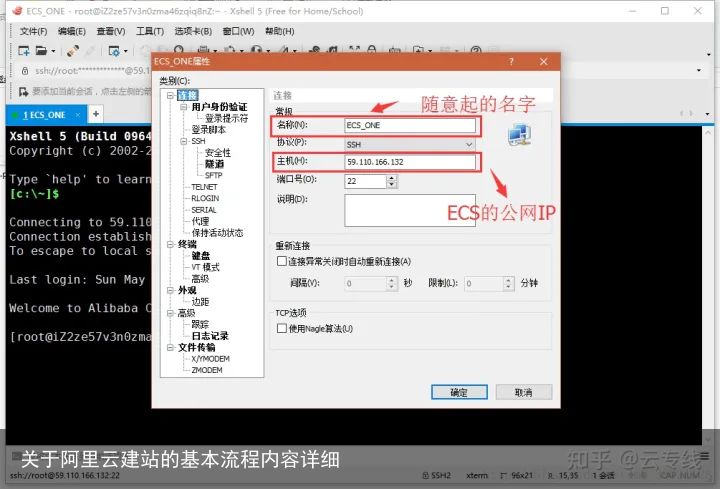Viewport: 720px width, 489px height.
Task: Click the connect plug toolbar icon
Action: [73, 51]
